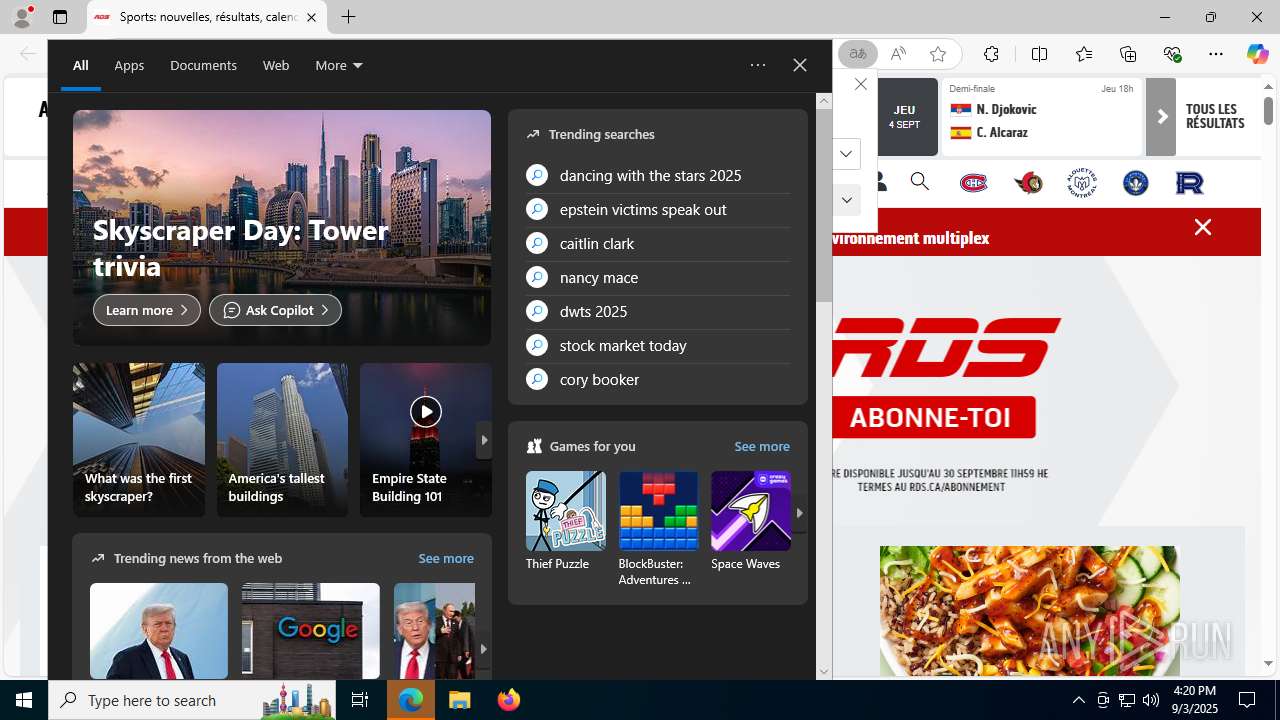Open Collections icon in Edge toolbar
The height and width of the screenshot is (720, 1280).
1128,54
